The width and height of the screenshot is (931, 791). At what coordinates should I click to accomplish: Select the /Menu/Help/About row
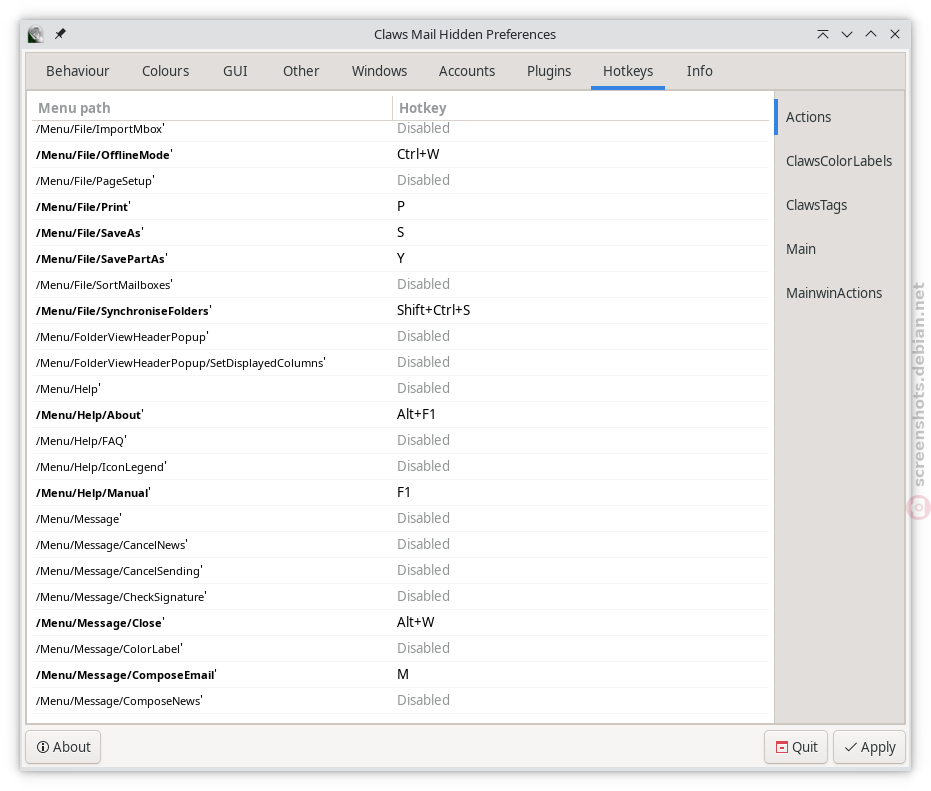[401, 415]
